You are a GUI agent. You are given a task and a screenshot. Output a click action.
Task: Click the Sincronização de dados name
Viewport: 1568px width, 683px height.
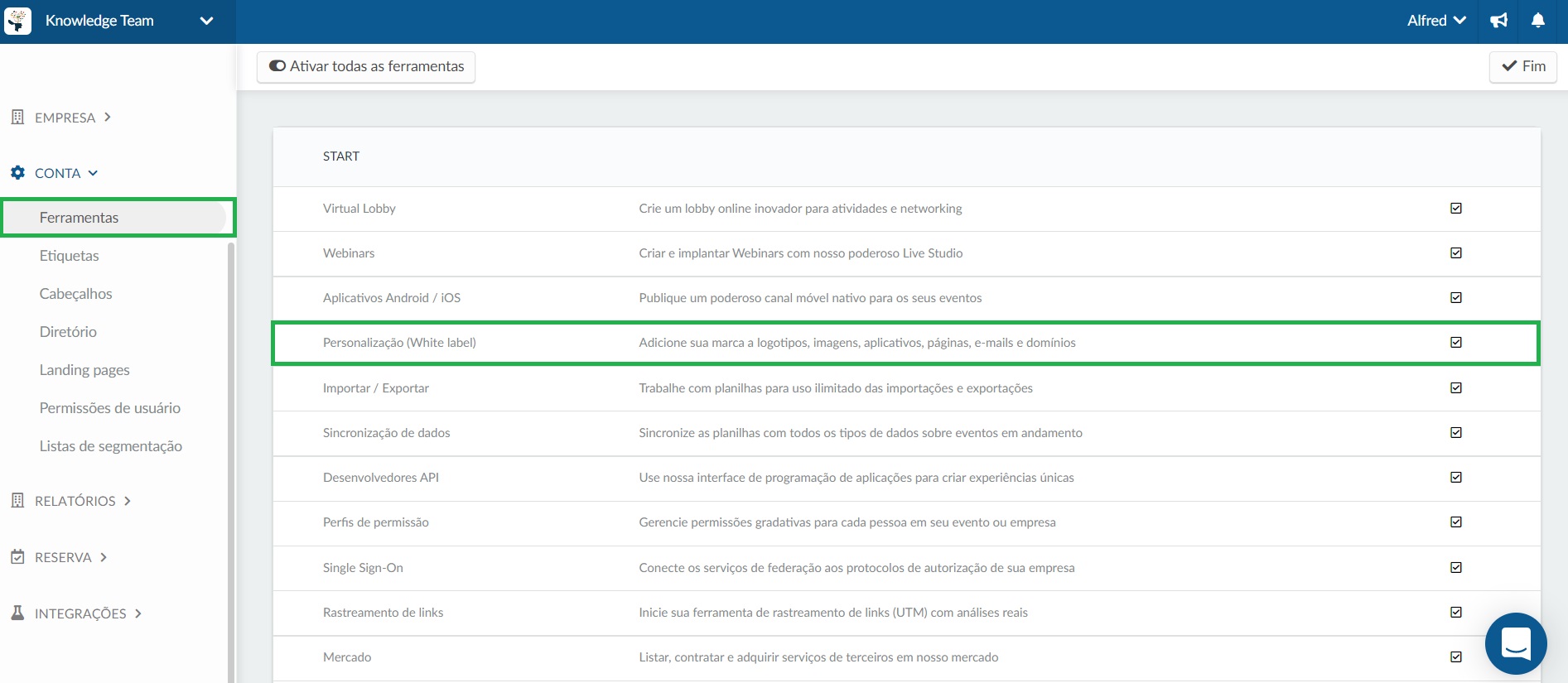[x=387, y=433]
